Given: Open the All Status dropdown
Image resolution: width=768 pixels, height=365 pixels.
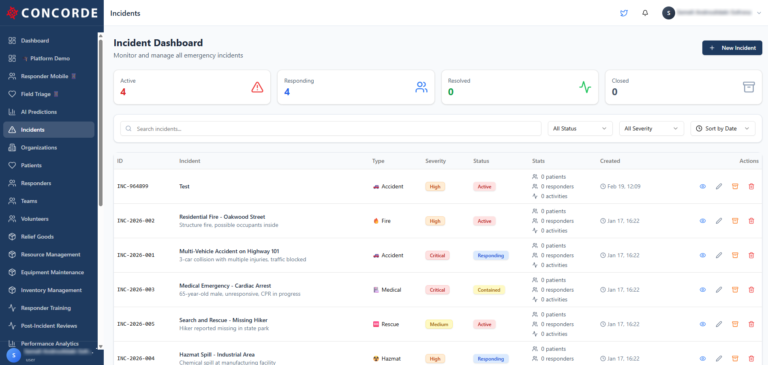Looking at the screenshot, I should click(580, 129).
